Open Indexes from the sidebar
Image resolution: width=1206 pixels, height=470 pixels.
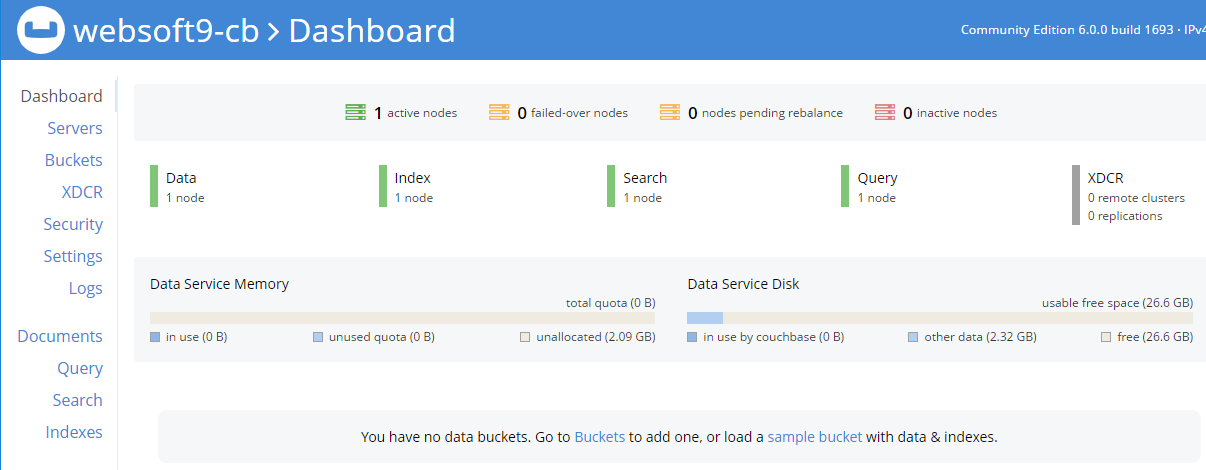[74, 432]
